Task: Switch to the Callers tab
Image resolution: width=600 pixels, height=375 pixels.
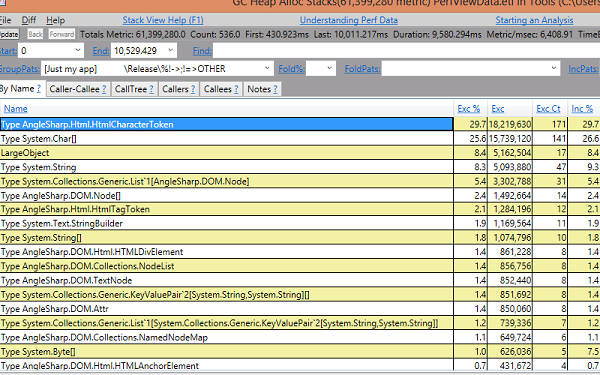Action: [178, 89]
